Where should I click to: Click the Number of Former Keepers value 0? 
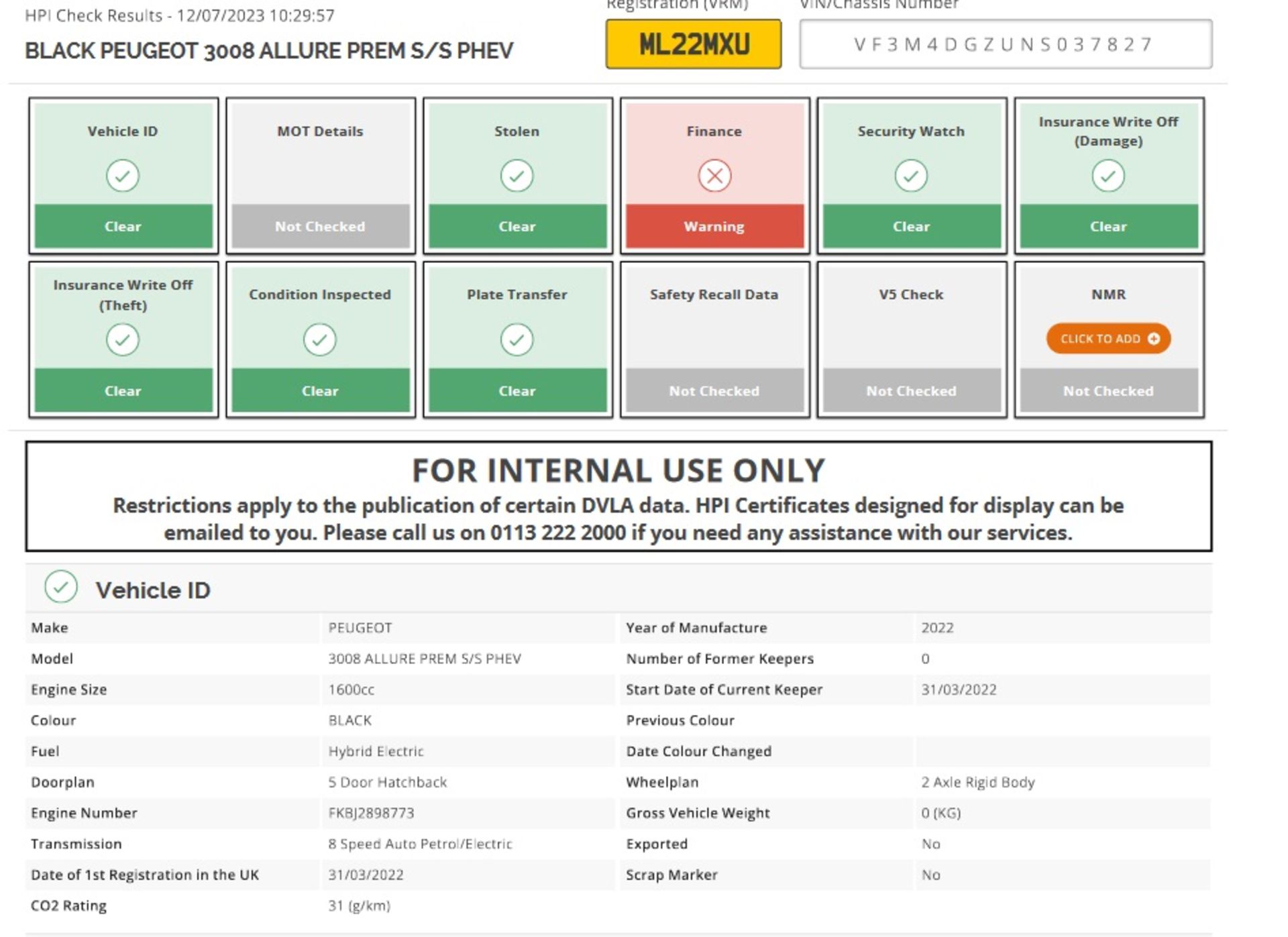pyautogui.click(x=925, y=659)
